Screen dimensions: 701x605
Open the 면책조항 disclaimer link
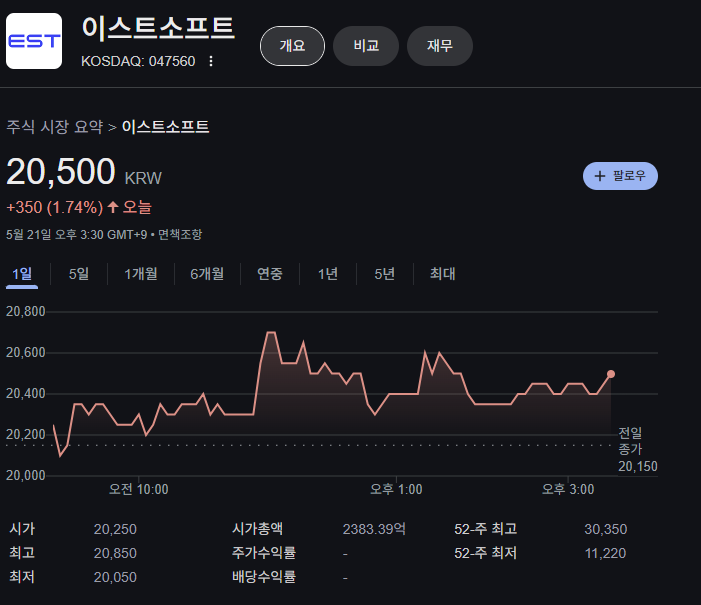(x=180, y=234)
